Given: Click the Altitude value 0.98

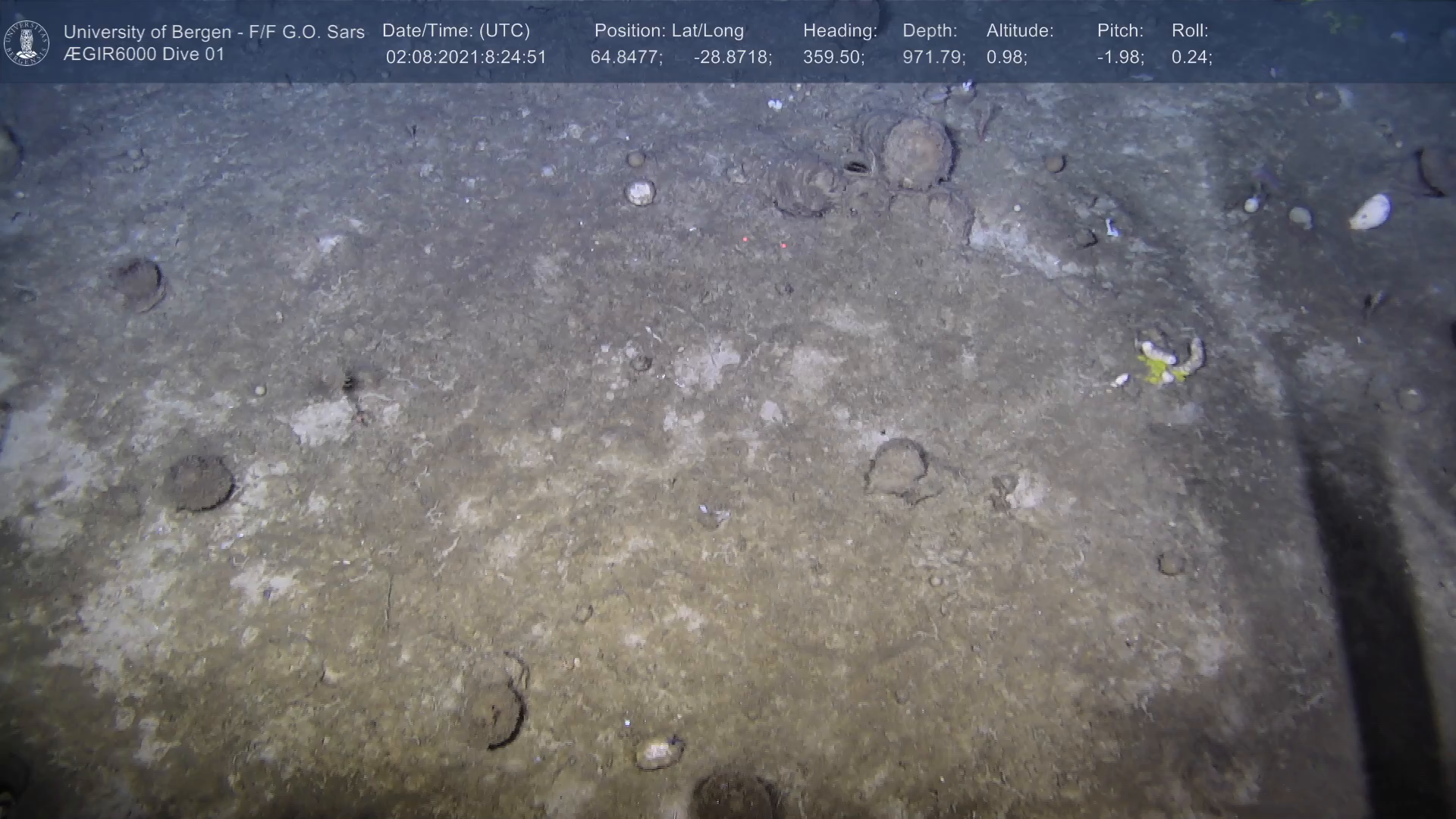Looking at the screenshot, I should [1006, 58].
